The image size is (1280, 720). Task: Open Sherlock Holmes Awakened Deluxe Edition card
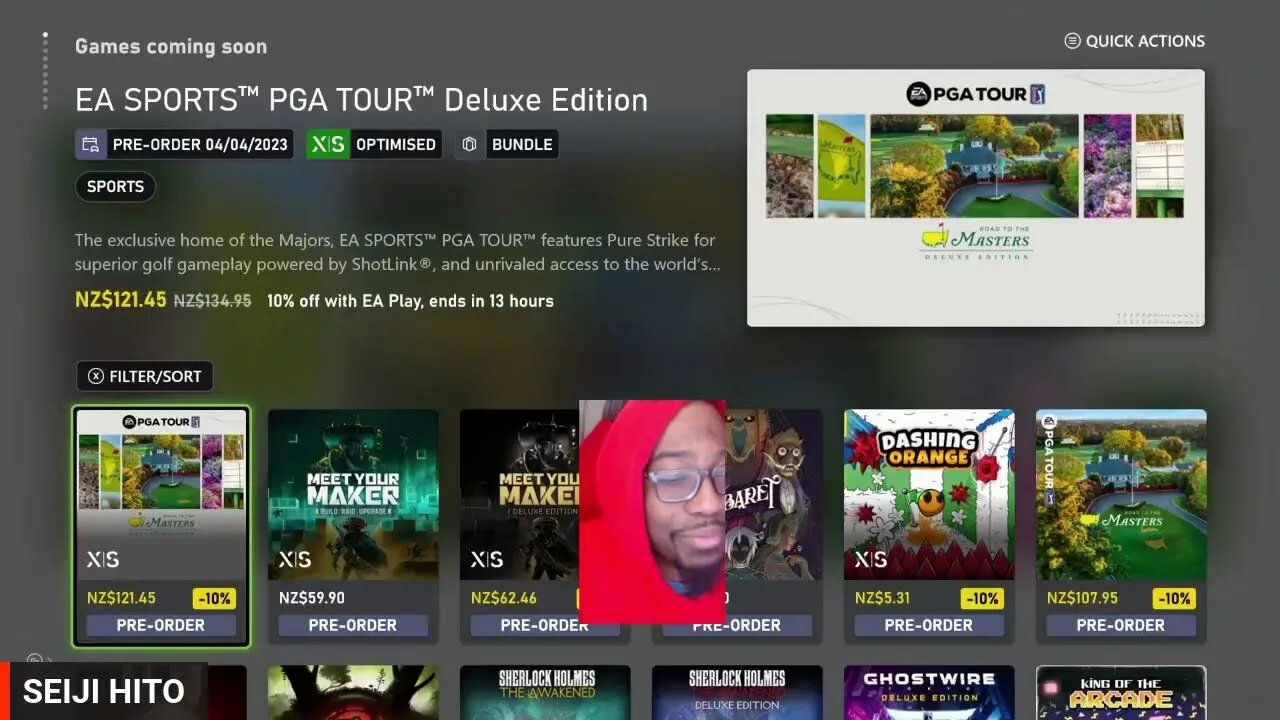737,692
